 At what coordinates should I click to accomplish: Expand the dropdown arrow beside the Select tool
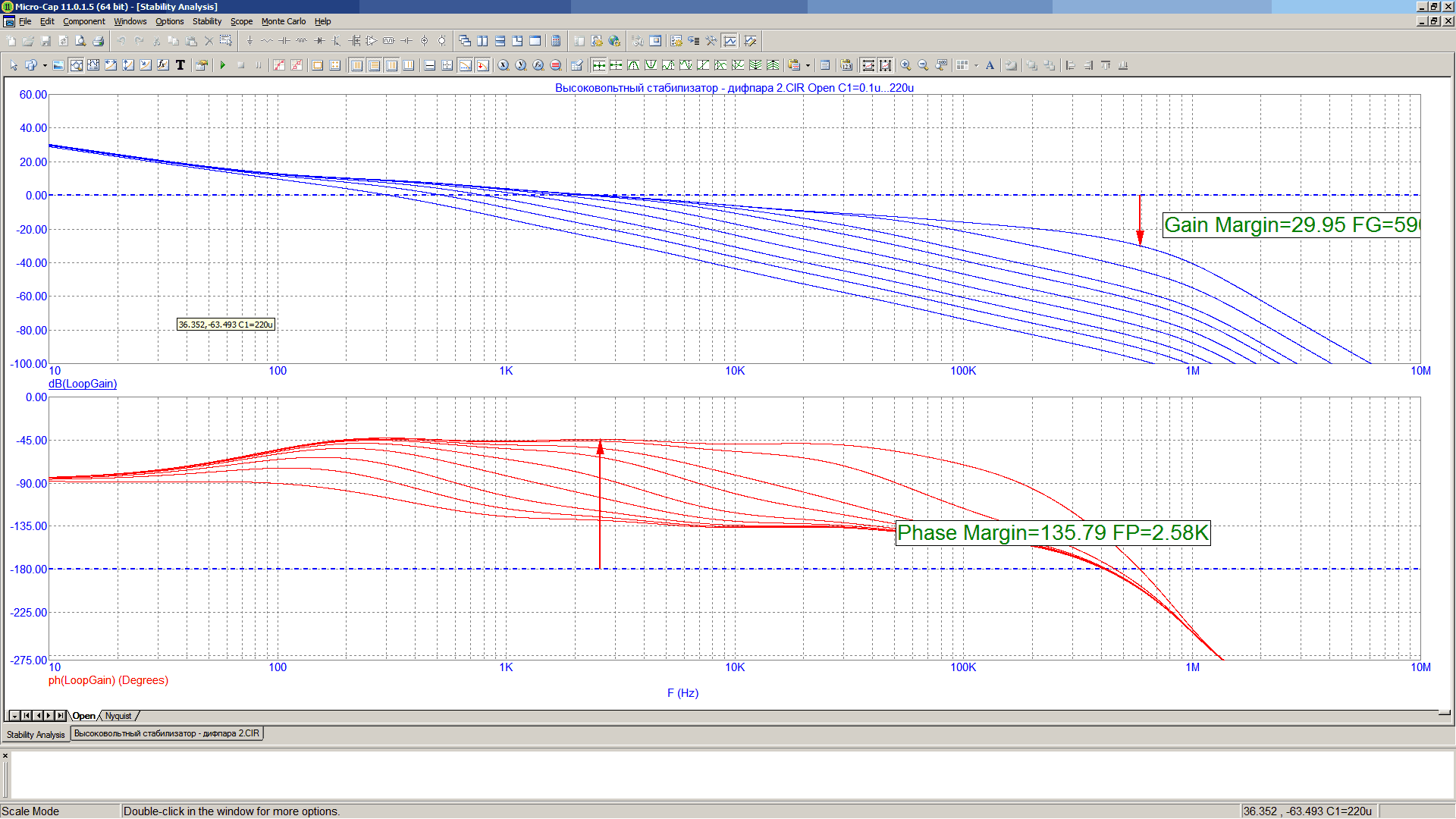(x=45, y=65)
